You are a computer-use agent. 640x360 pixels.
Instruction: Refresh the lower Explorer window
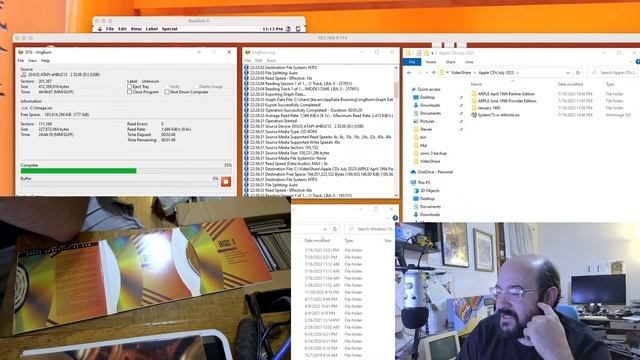click(x=335, y=229)
